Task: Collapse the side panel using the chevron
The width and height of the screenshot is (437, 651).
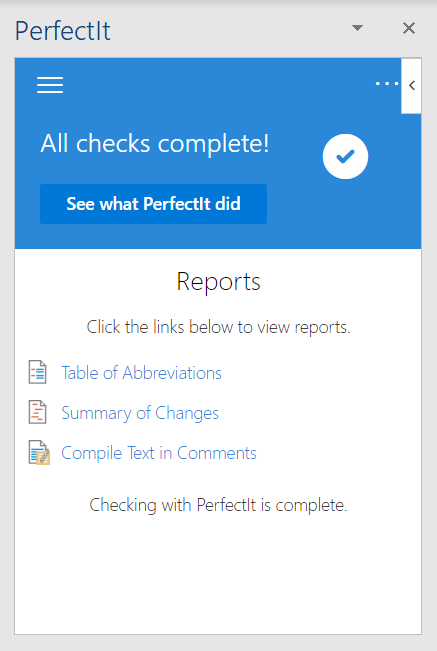Action: 411,86
